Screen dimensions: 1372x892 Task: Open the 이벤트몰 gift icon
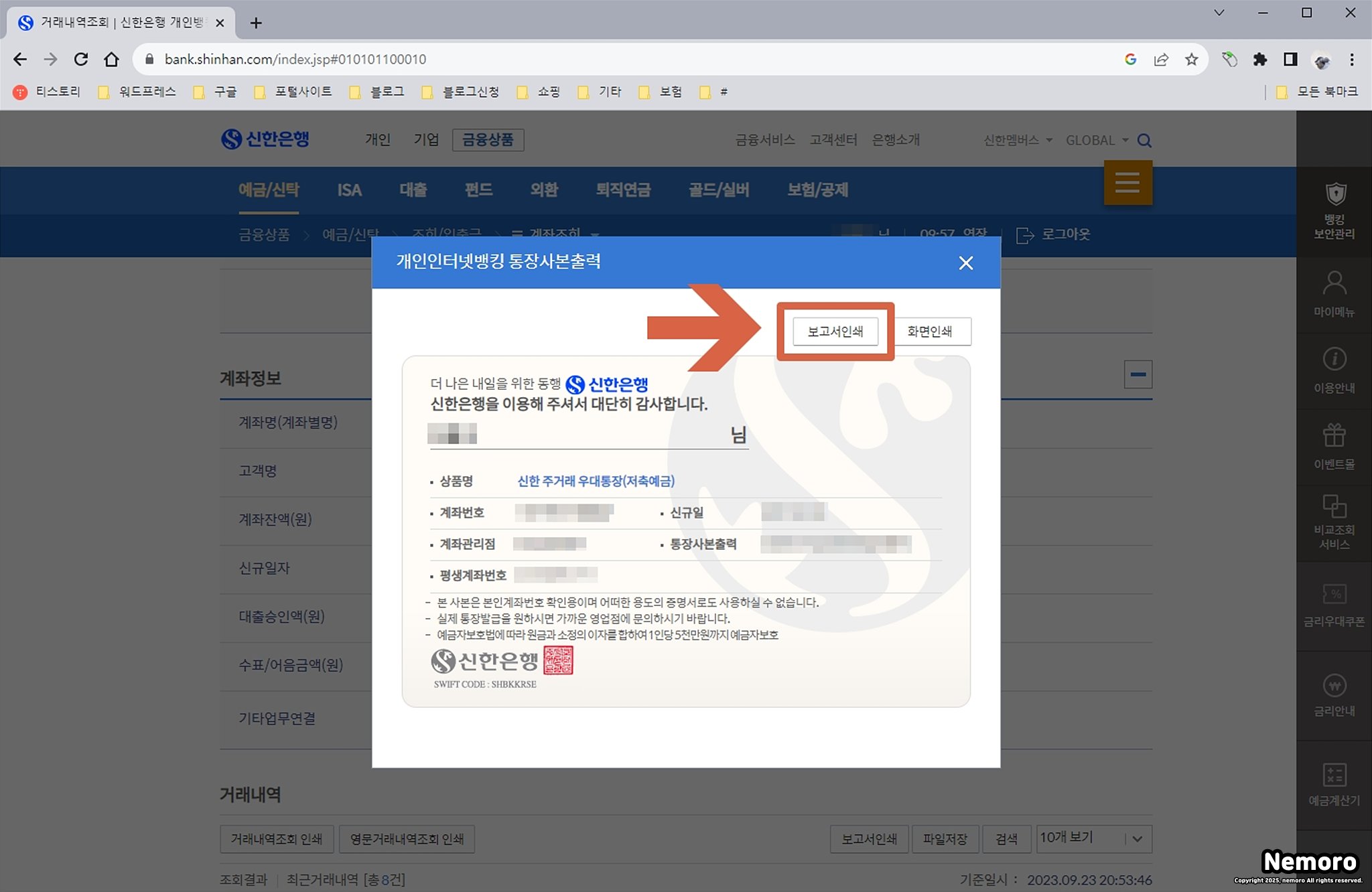[x=1334, y=436]
